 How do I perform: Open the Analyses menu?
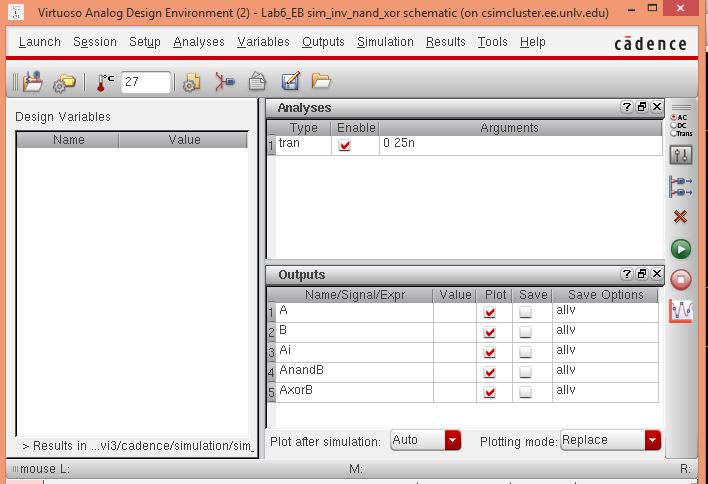pyautogui.click(x=199, y=42)
